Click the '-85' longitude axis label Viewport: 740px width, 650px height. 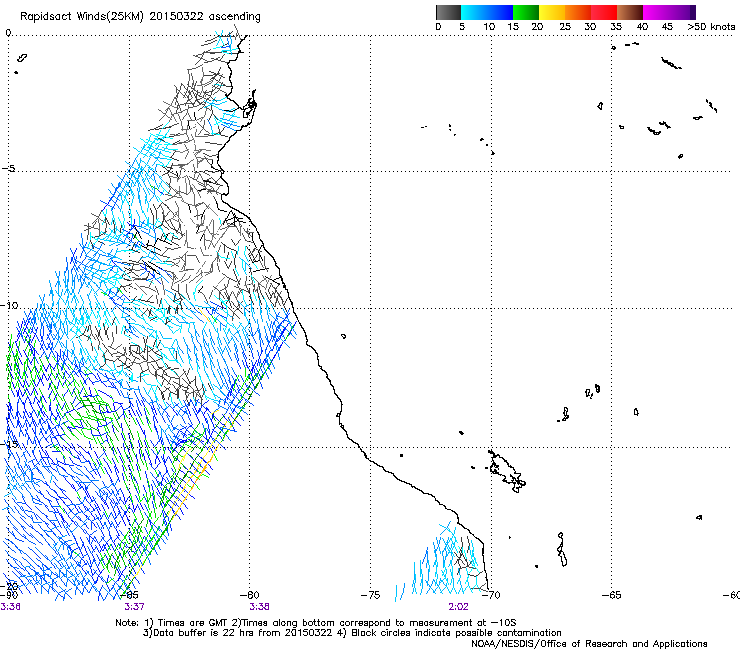(x=129, y=595)
